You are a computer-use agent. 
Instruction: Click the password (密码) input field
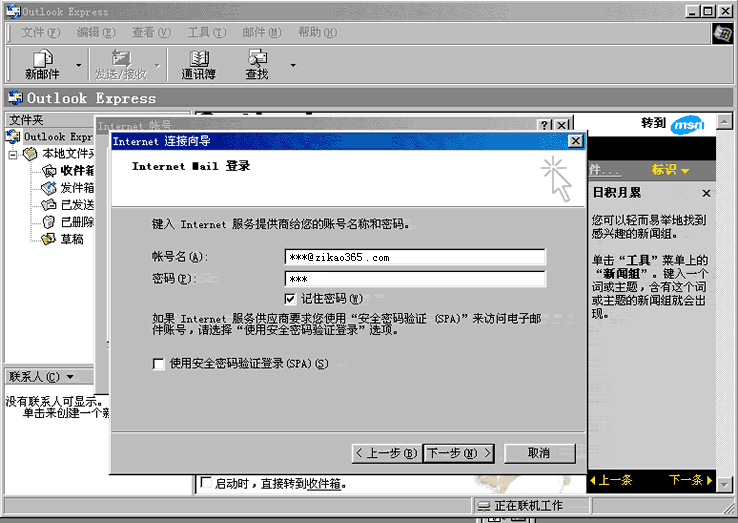415,279
